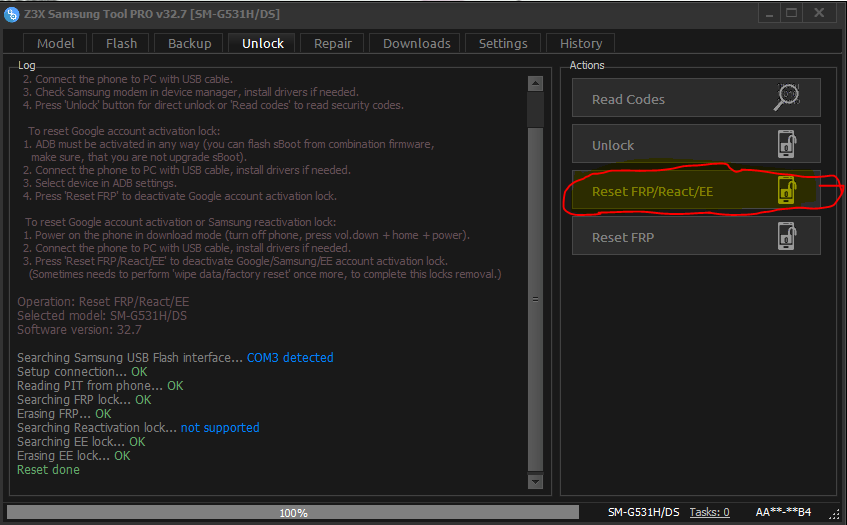Maximize the Z3X Samsung Tool window
Viewport: 847px width, 525px height.
click(x=791, y=14)
